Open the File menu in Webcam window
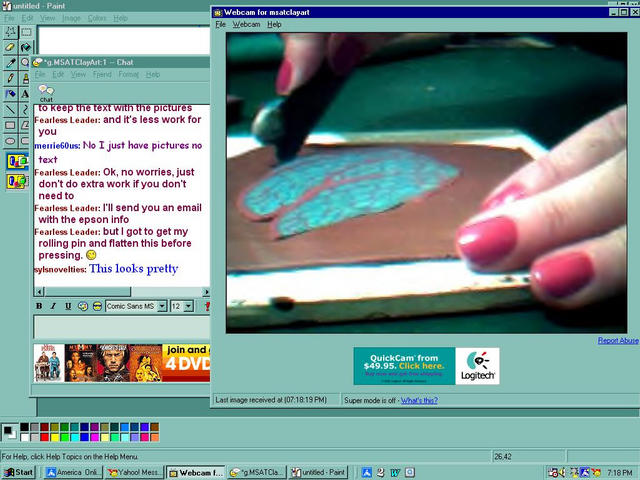Viewport: 640px width, 480px height. pyautogui.click(x=220, y=24)
